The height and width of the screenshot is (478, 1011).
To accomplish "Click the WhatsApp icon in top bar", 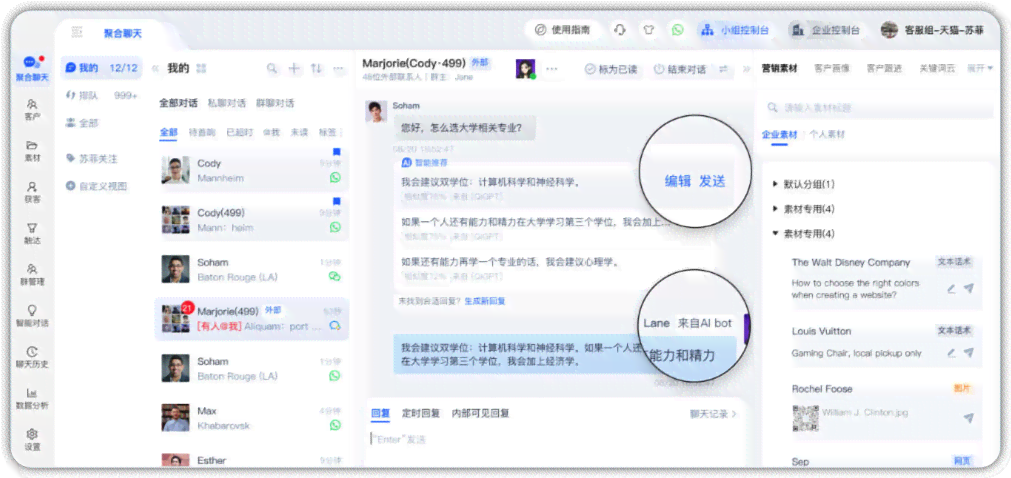I will coord(677,30).
